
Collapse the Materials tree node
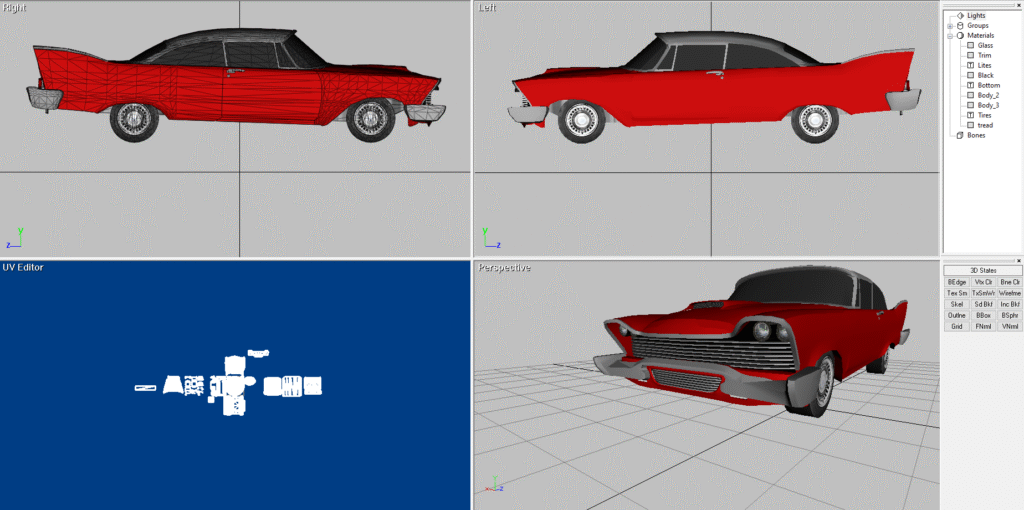950,35
